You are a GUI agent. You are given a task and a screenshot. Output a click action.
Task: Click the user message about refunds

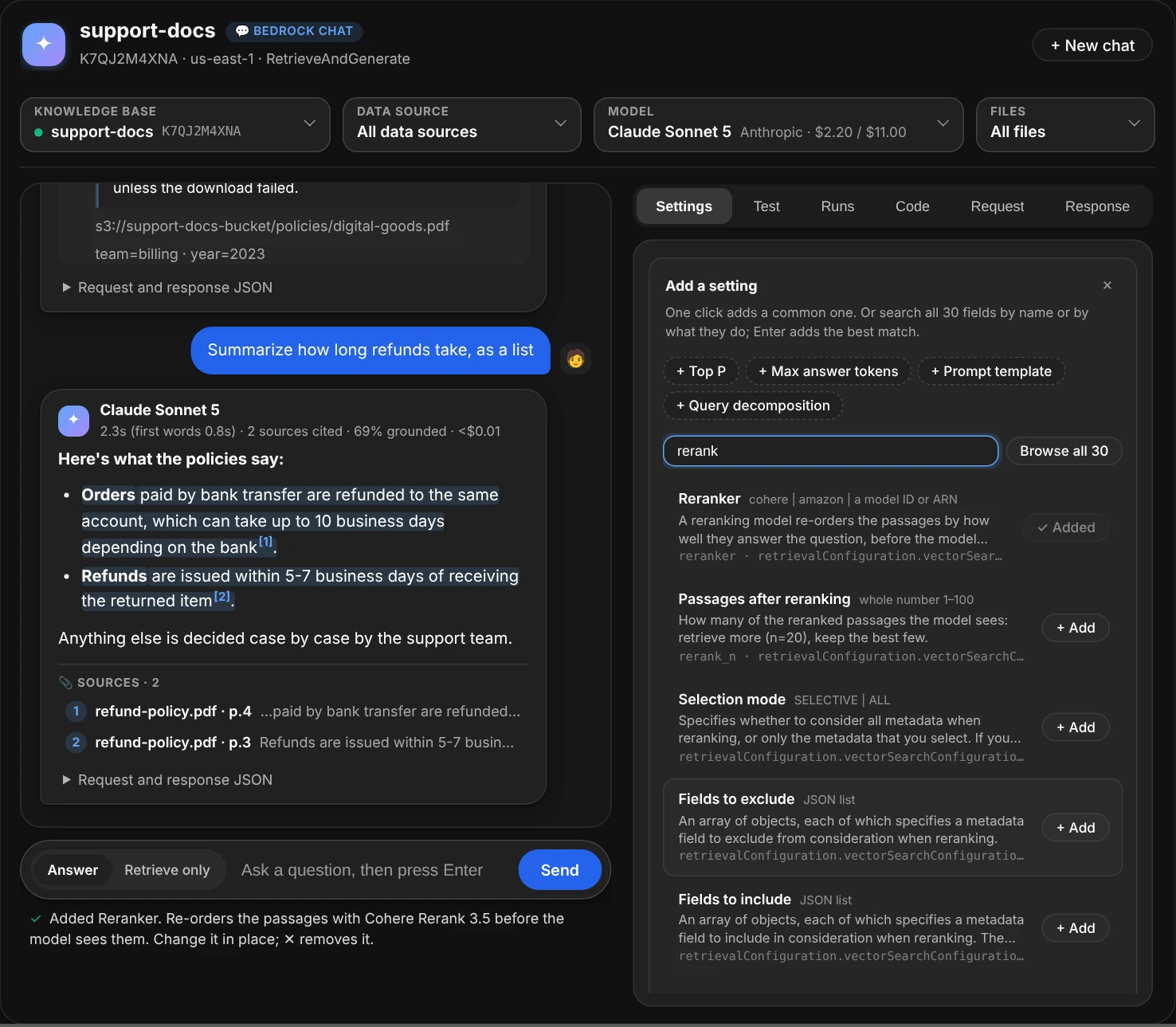click(370, 351)
